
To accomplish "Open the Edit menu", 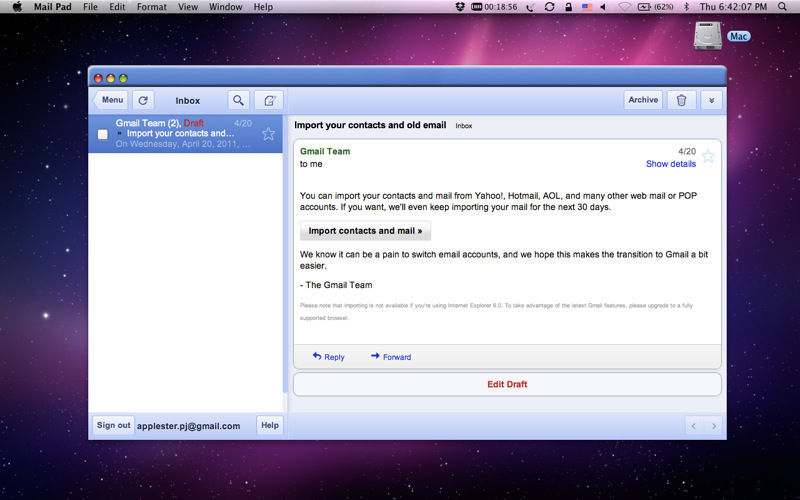I will click(x=117, y=7).
